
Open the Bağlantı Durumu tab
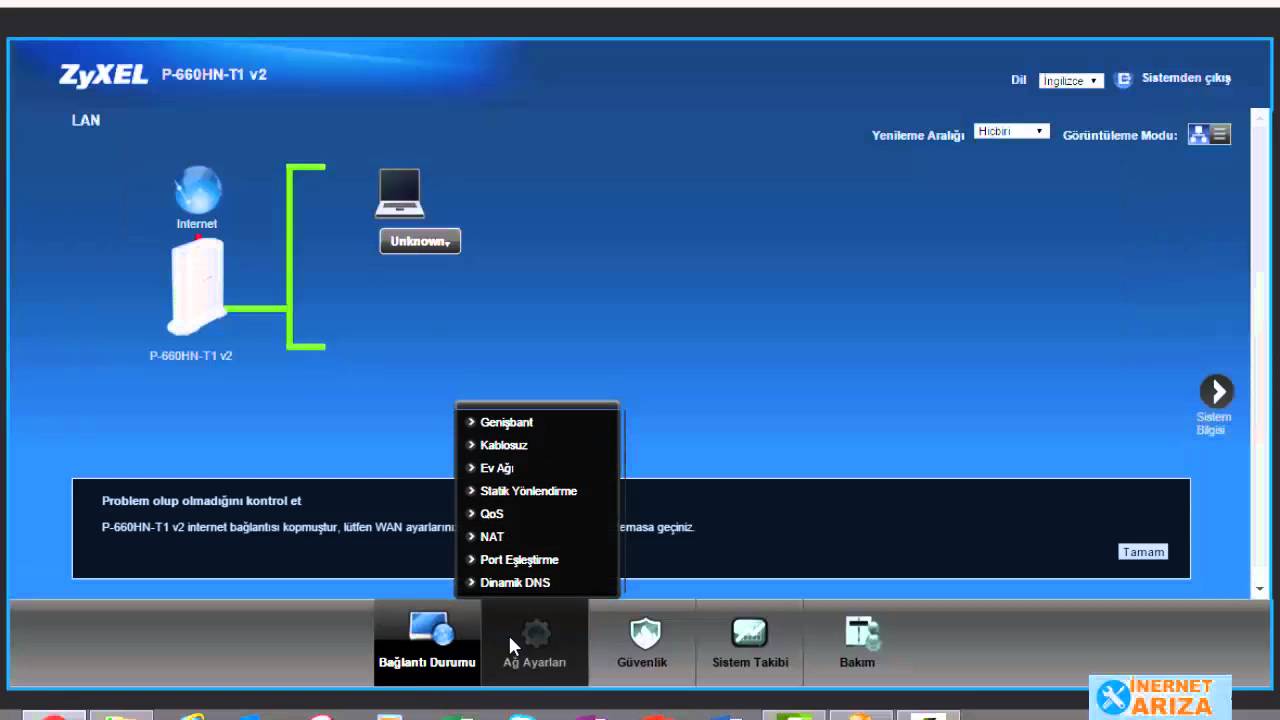[427, 642]
